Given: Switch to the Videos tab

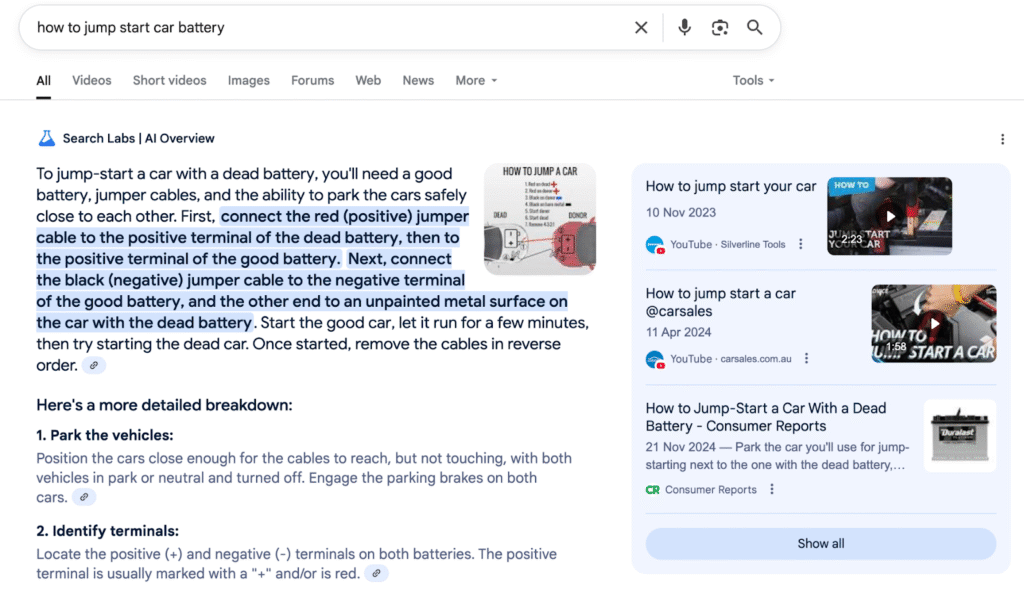Looking at the screenshot, I should [92, 80].
